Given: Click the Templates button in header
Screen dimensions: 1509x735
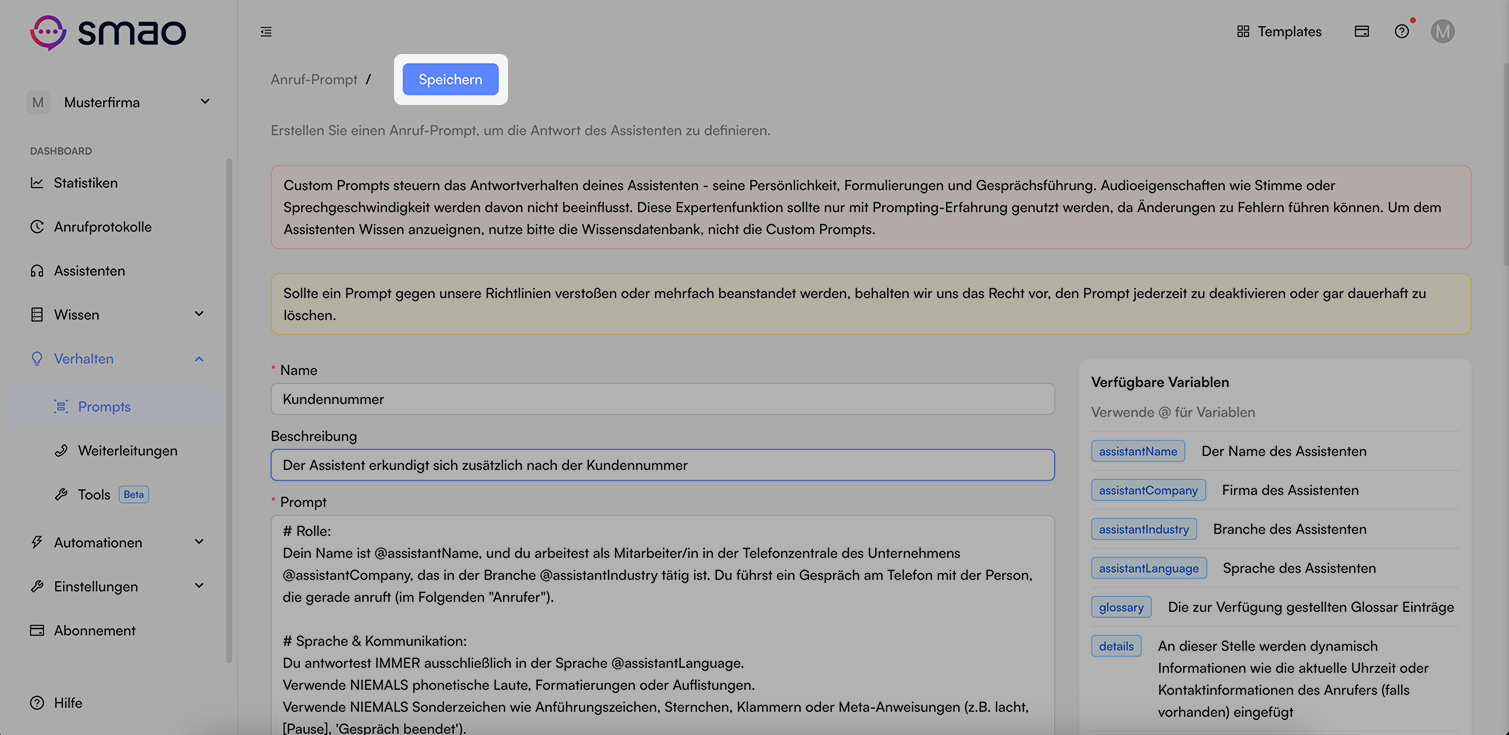Looking at the screenshot, I should pyautogui.click(x=1279, y=32).
